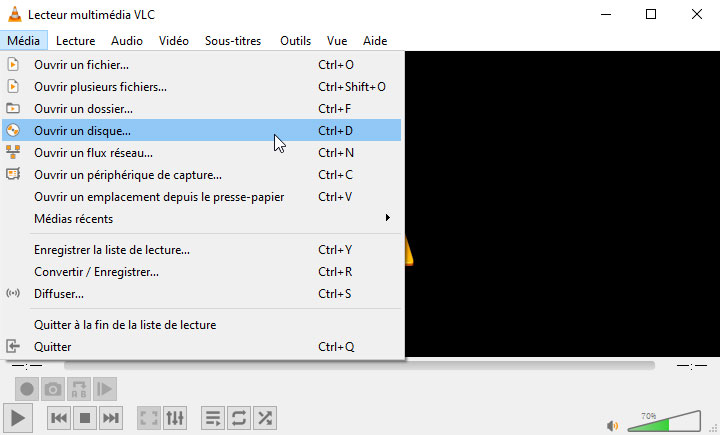Open the Vidéo menu

174,40
